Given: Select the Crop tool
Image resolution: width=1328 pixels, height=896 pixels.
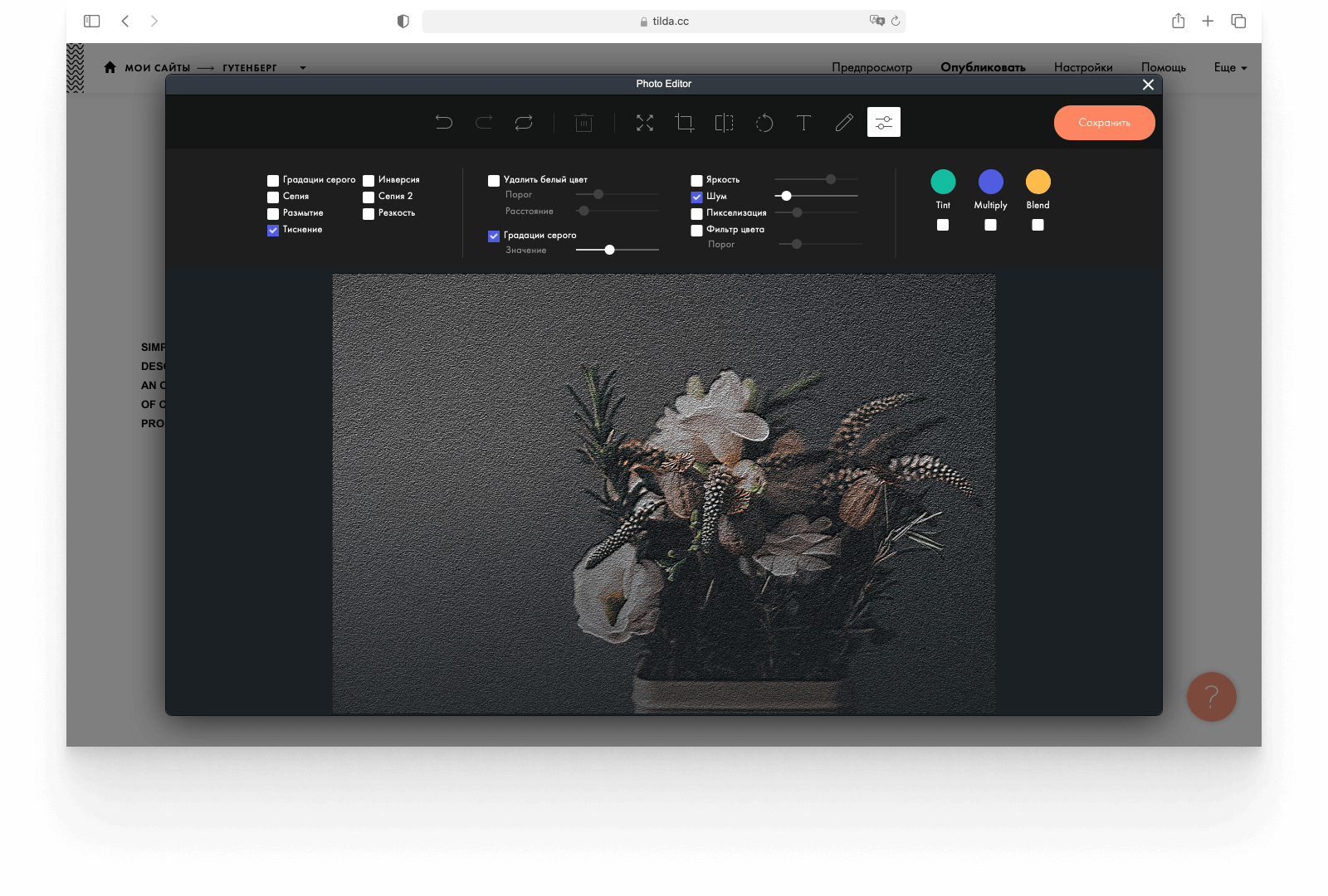Looking at the screenshot, I should tap(685, 123).
